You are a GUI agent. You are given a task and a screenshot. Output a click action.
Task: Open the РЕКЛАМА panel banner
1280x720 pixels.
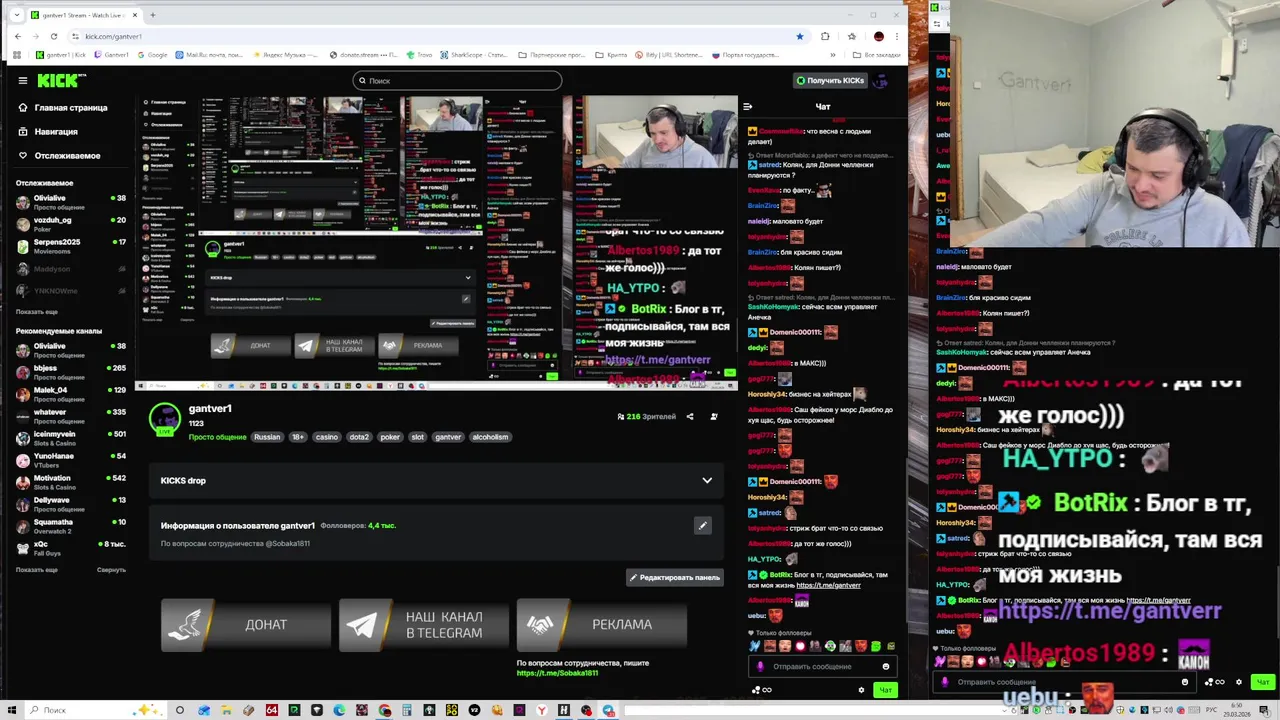[x=601, y=625]
